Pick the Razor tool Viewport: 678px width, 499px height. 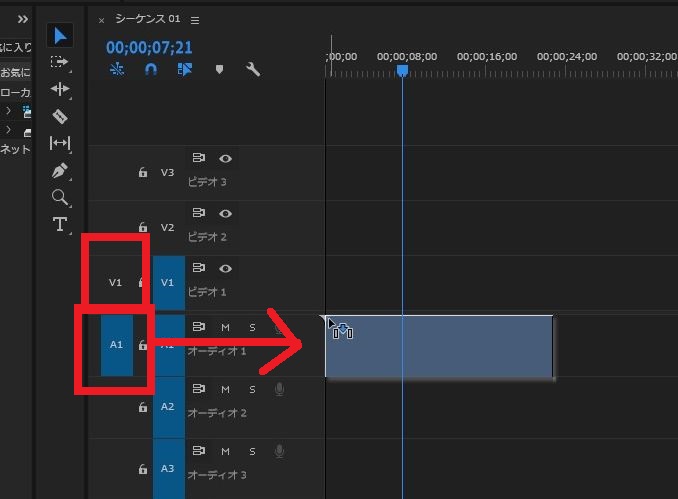60,116
